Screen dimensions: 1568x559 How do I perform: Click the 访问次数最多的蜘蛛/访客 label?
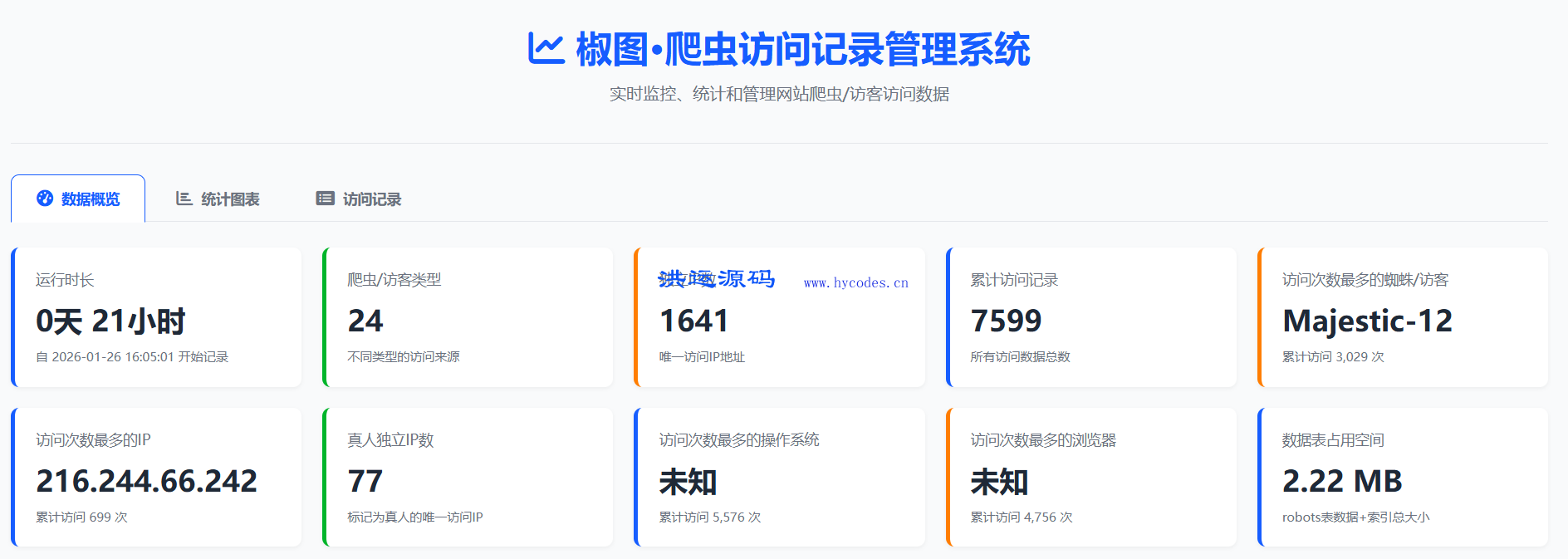pos(1365,280)
